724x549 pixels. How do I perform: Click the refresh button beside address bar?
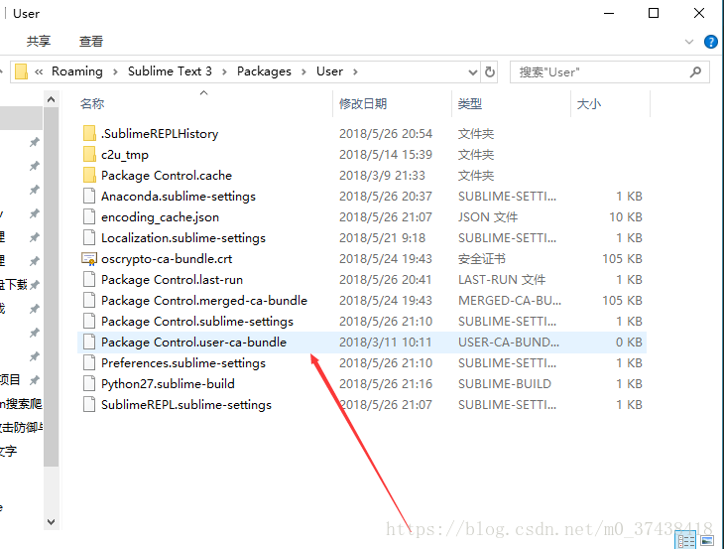(x=489, y=72)
